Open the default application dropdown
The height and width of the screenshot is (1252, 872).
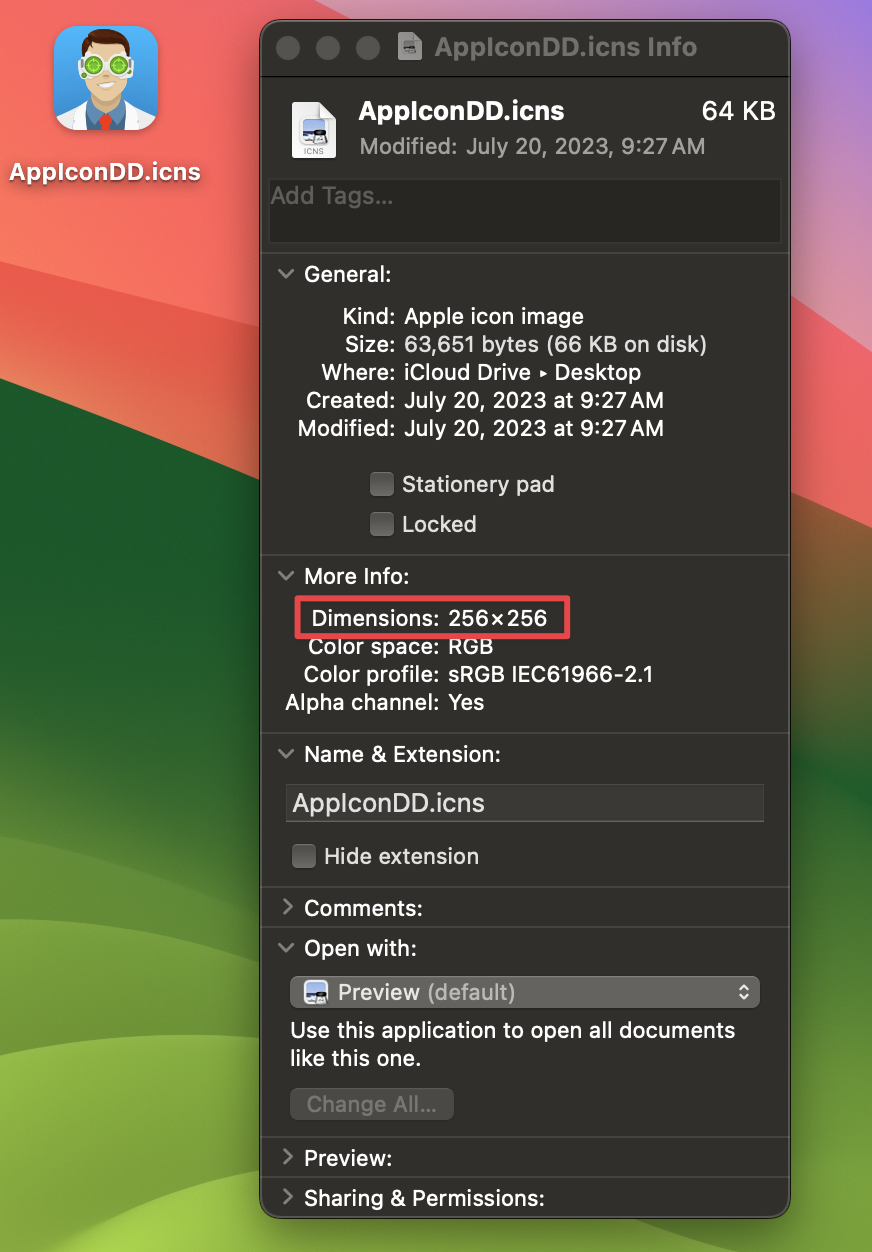tap(744, 992)
